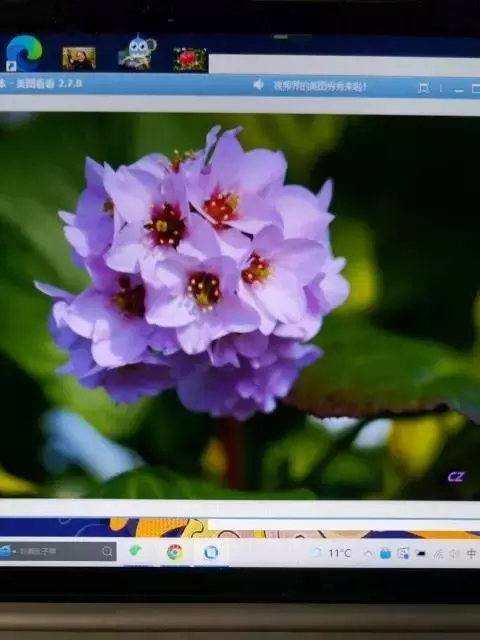Click the skin icon in Meitu title bar
The height and width of the screenshot is (640, 480).
[x=424, y=88]
